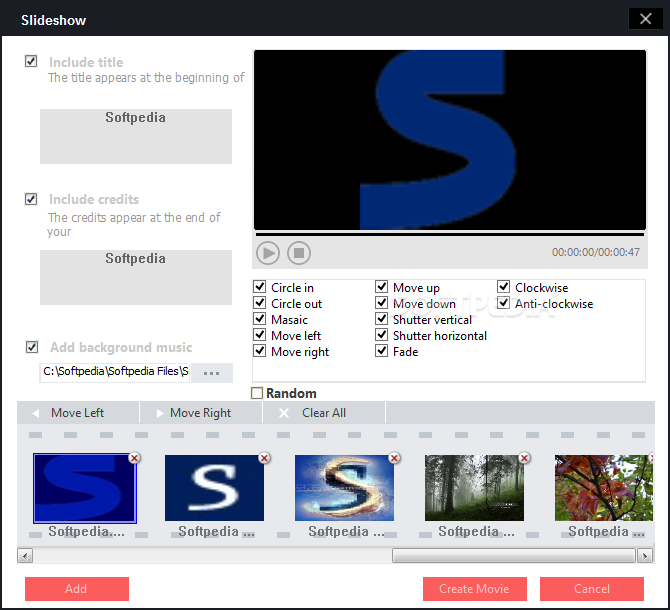Select the autumn leaves thumbnail

[x=604, y=488]
